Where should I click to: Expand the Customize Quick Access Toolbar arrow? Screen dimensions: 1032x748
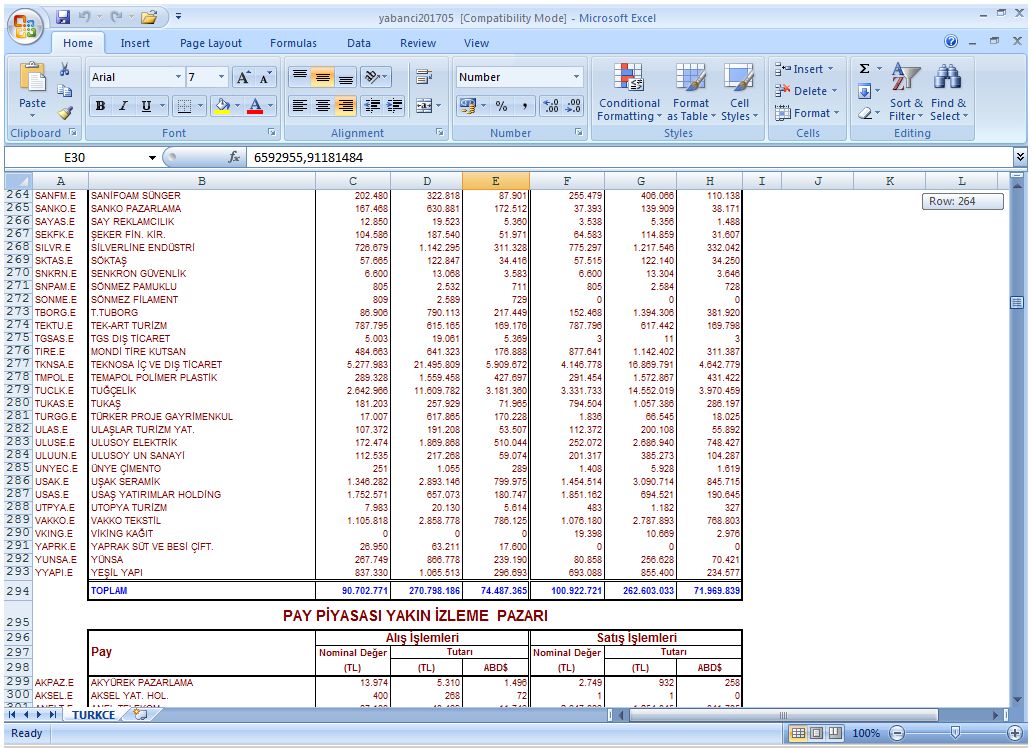coord(178,17)
